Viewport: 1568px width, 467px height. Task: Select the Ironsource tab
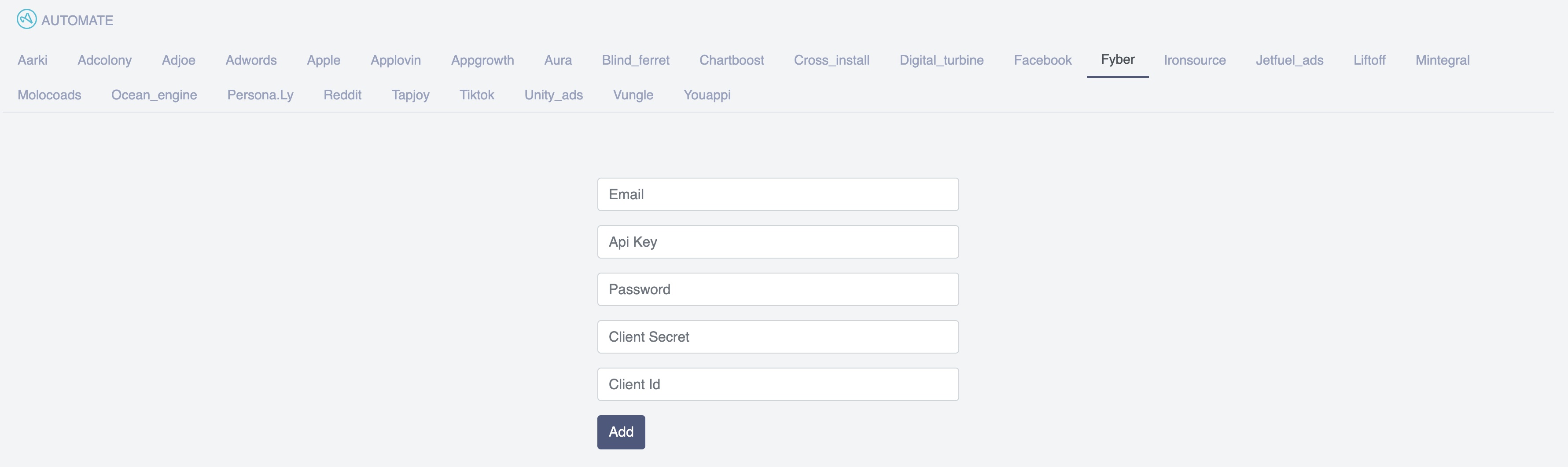pyautogui.click(x=1195, y=60)
